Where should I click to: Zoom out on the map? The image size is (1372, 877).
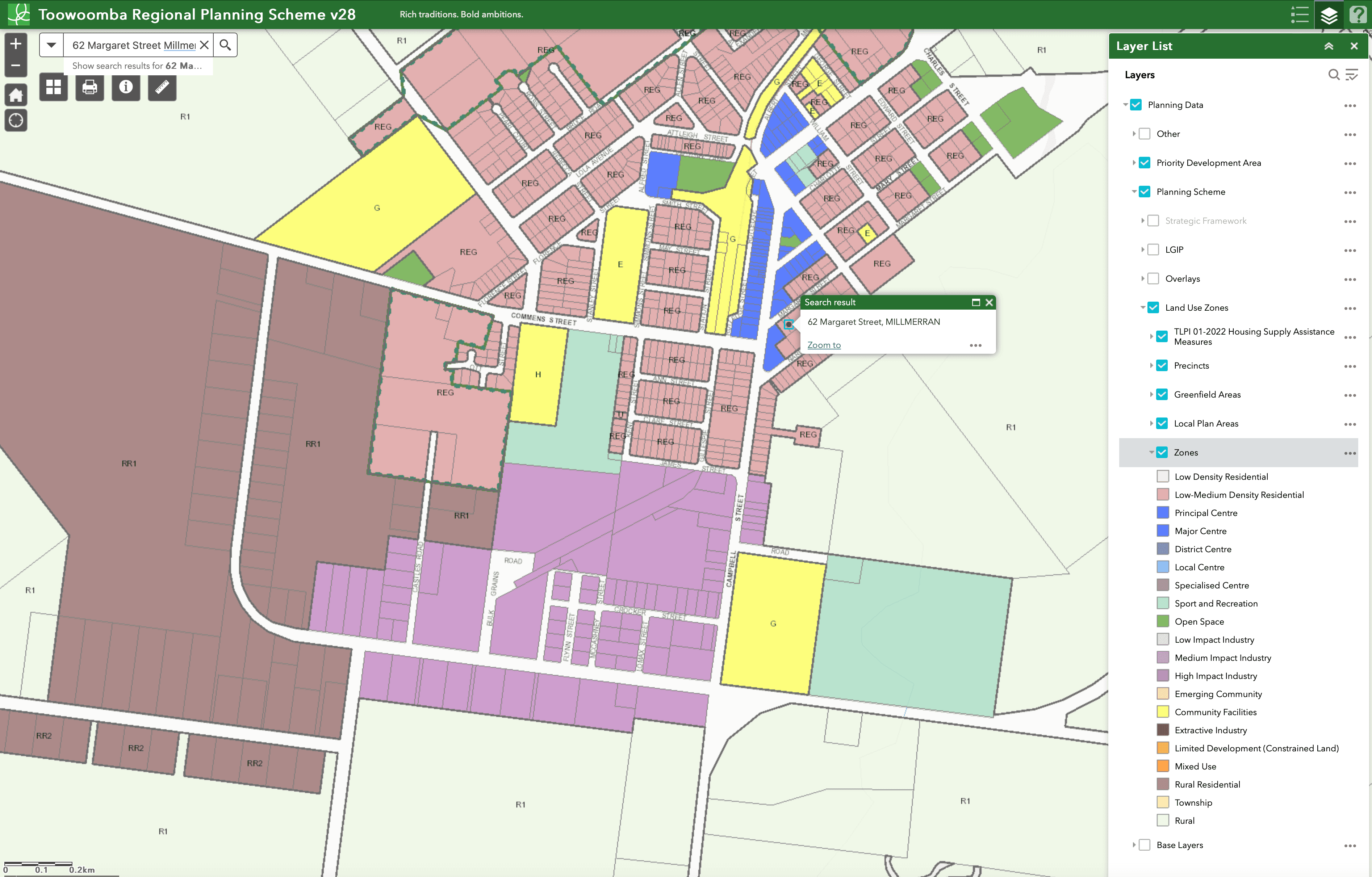click(x=16, y=66)
